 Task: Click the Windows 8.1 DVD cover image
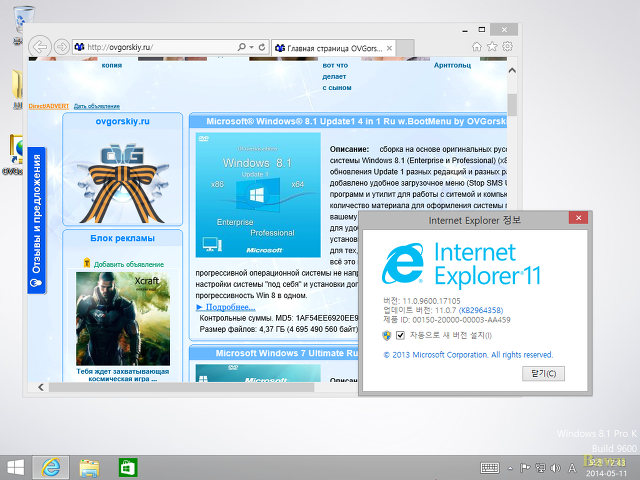(258, 195)
